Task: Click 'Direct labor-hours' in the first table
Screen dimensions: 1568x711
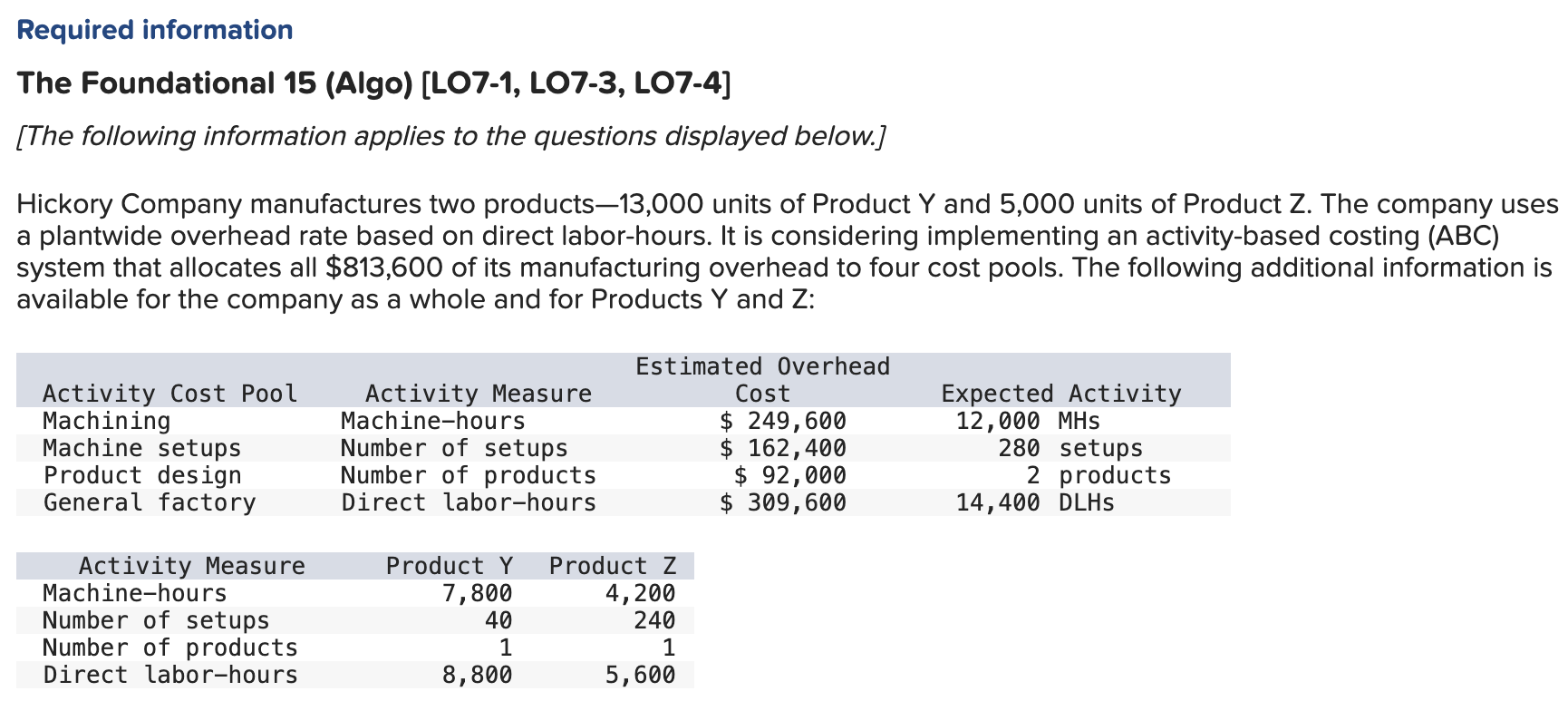Action: coord(469,502)
